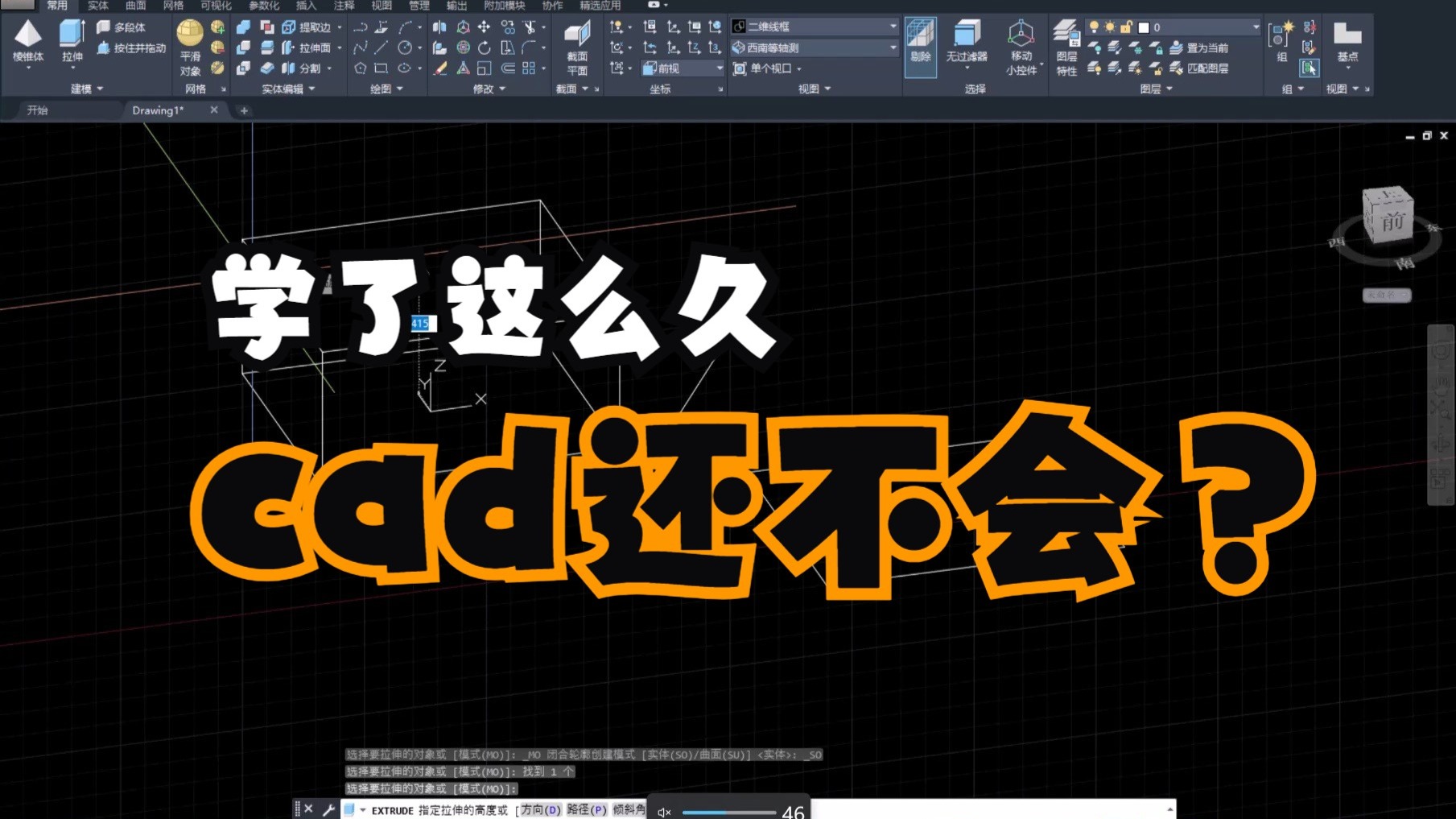
Task: Open the 可视化 ribbon tab
Action: (216, 6)
